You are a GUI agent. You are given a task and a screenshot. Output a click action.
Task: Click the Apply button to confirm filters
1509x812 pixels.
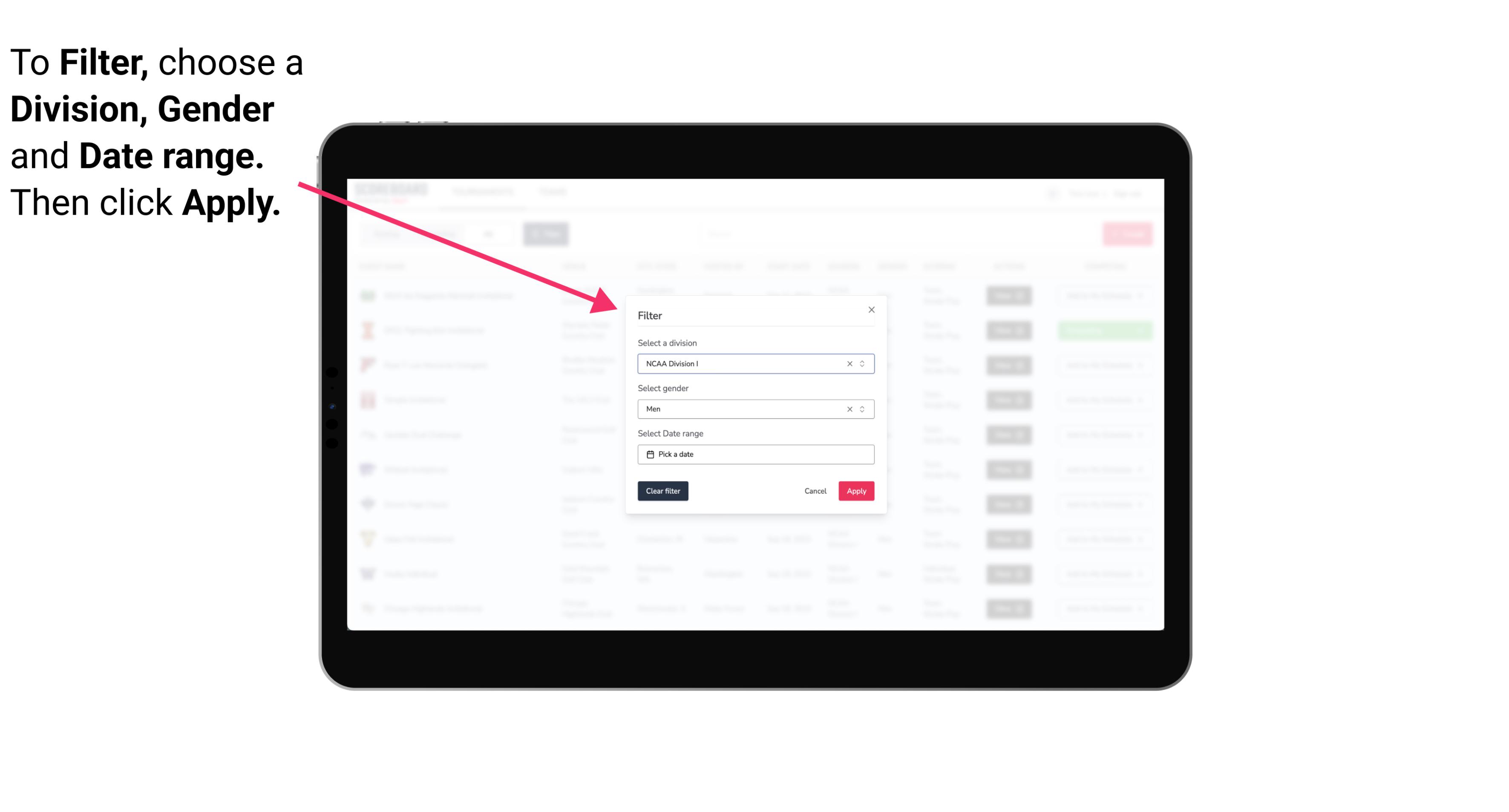pos(856,491)
